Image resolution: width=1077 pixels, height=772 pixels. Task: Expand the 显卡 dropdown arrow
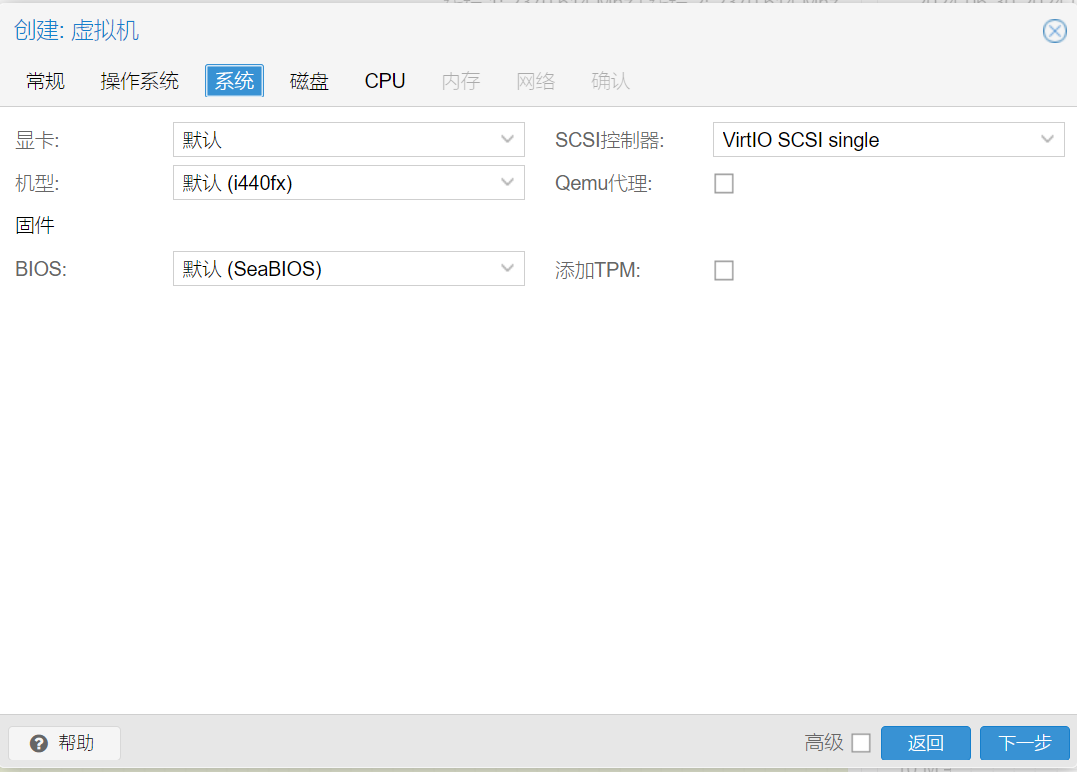pyautogui.click(x=508, y=139)
